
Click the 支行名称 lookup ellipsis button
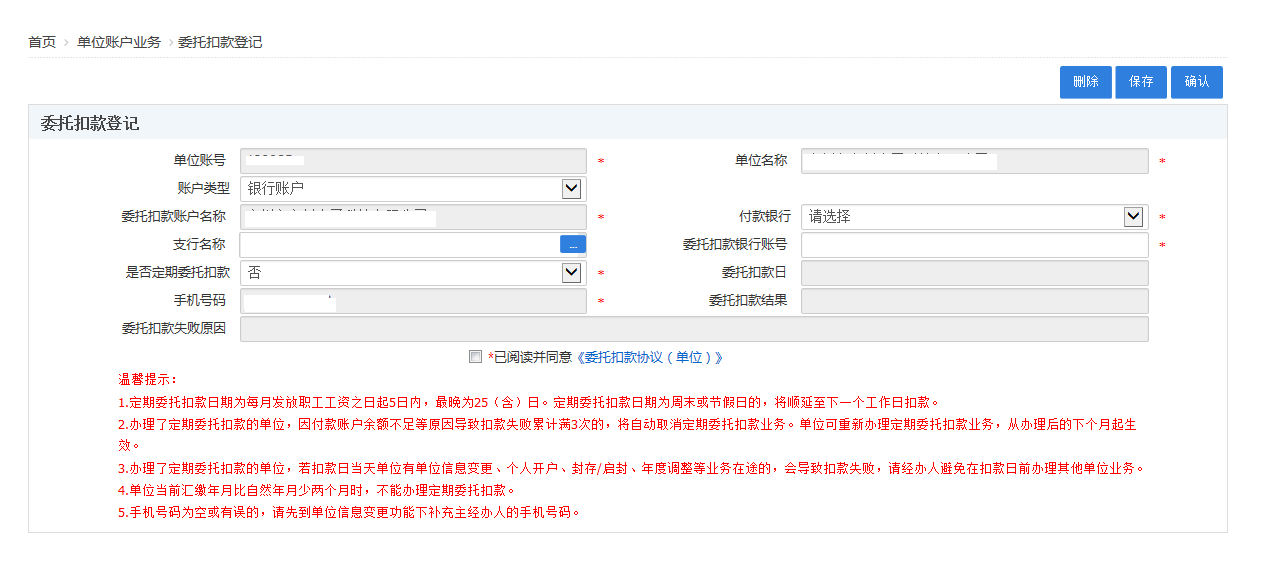click(573, 244)
